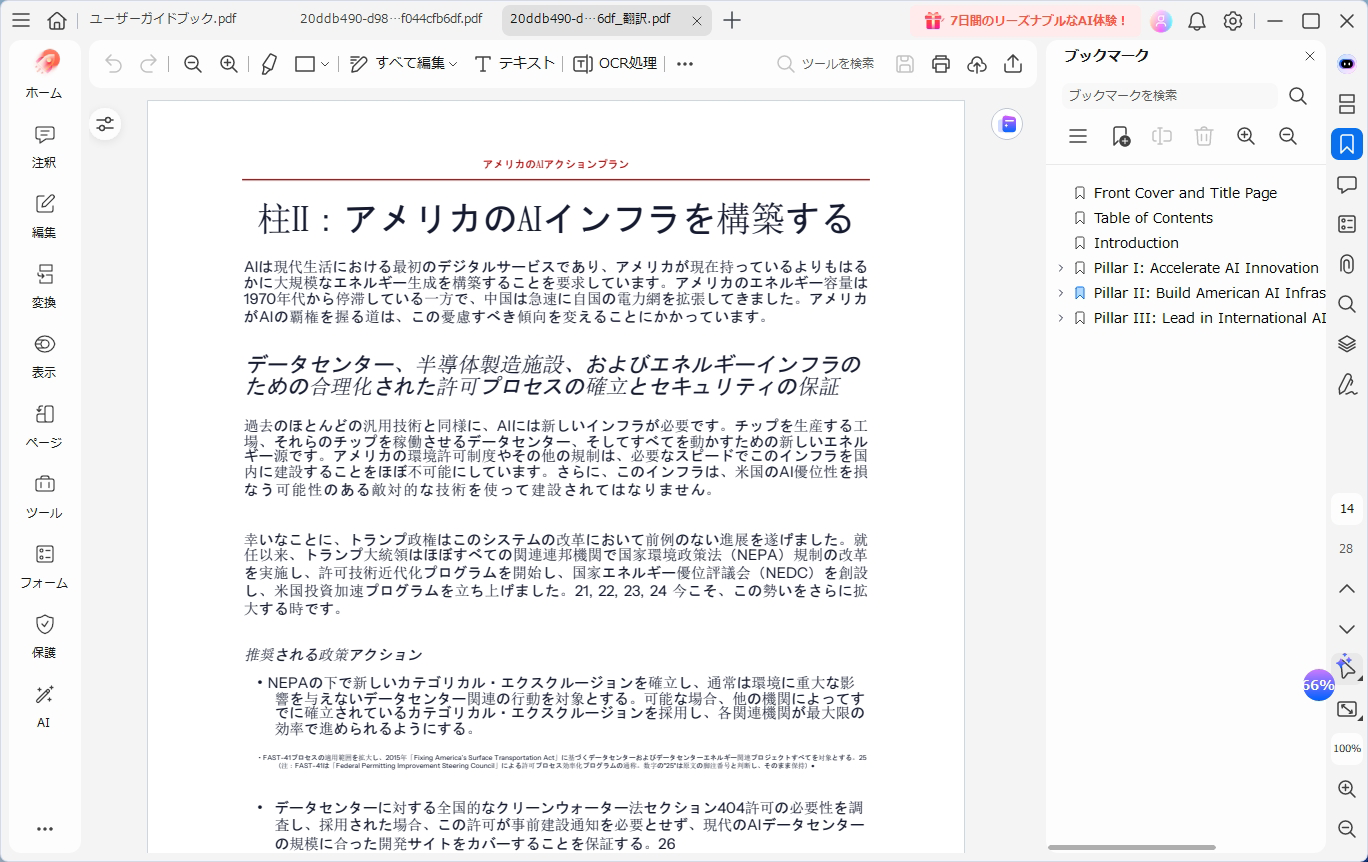Expand the Pillar II bookmark

coord(1060,293)
